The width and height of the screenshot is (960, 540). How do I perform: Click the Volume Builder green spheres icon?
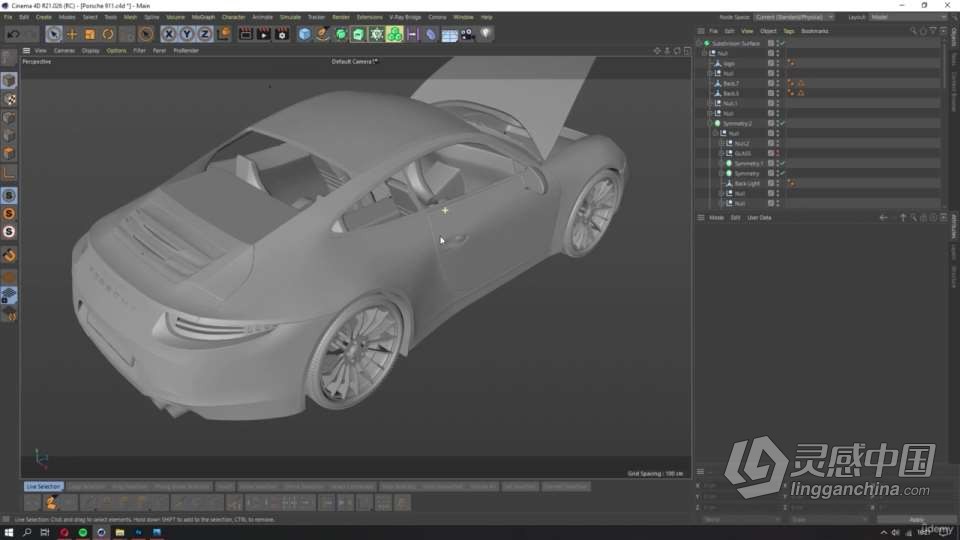coord(395,34)
